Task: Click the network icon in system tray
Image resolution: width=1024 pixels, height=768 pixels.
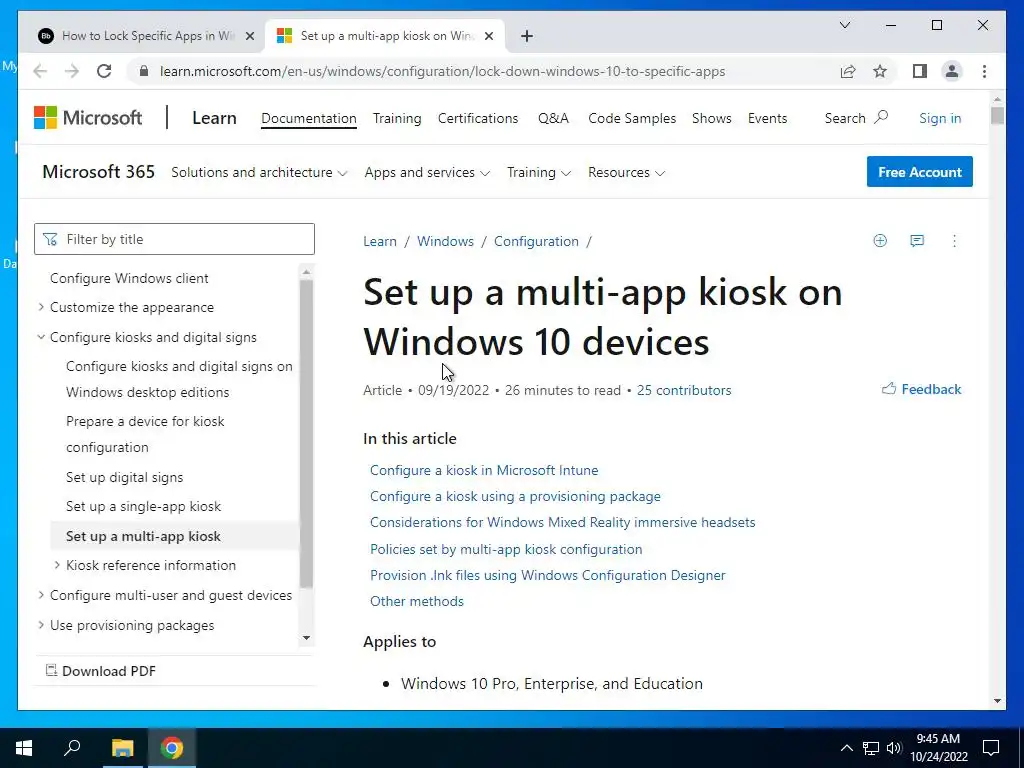Action: [871, 748]
